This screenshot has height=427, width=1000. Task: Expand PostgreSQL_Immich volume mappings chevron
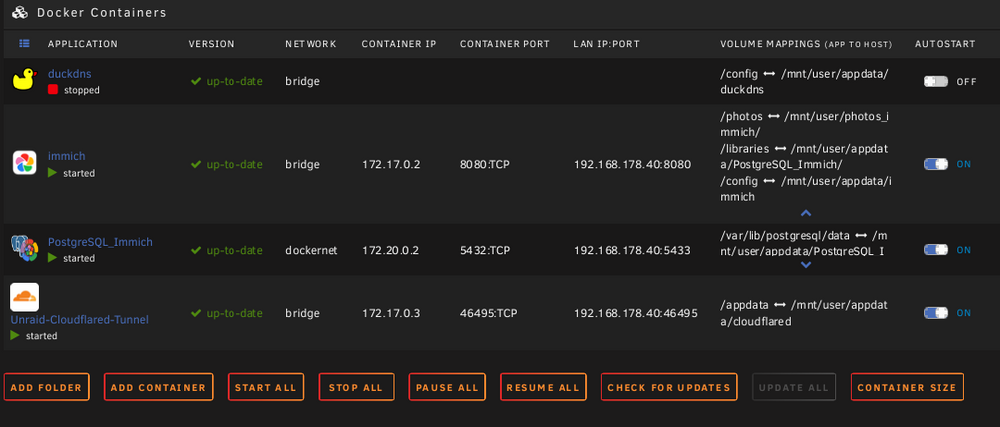(805, 264)
